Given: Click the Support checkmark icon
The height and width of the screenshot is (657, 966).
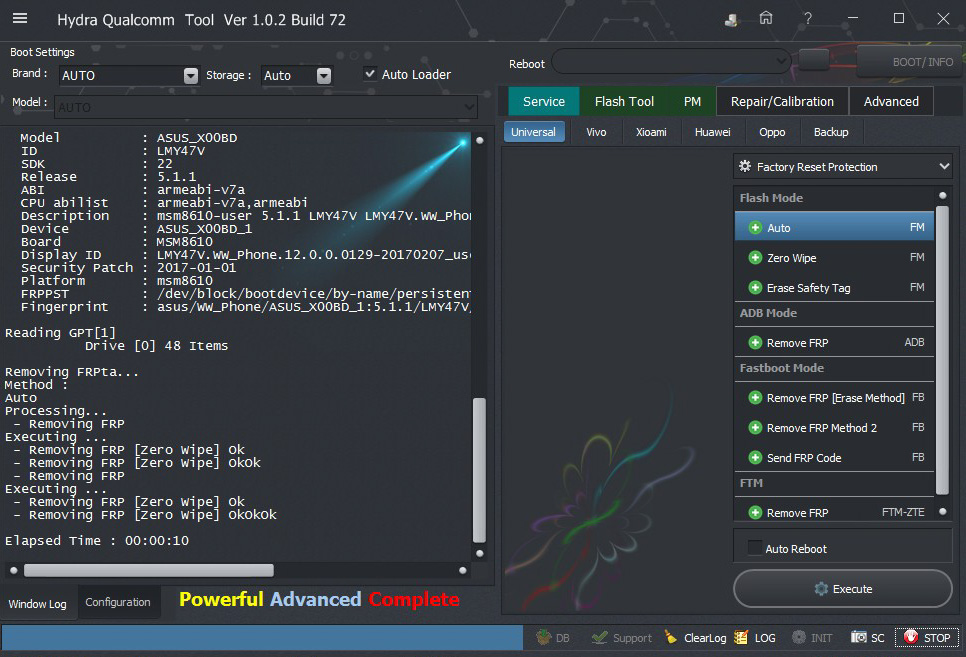Looking at the screenshot, I should click(599, 637).
